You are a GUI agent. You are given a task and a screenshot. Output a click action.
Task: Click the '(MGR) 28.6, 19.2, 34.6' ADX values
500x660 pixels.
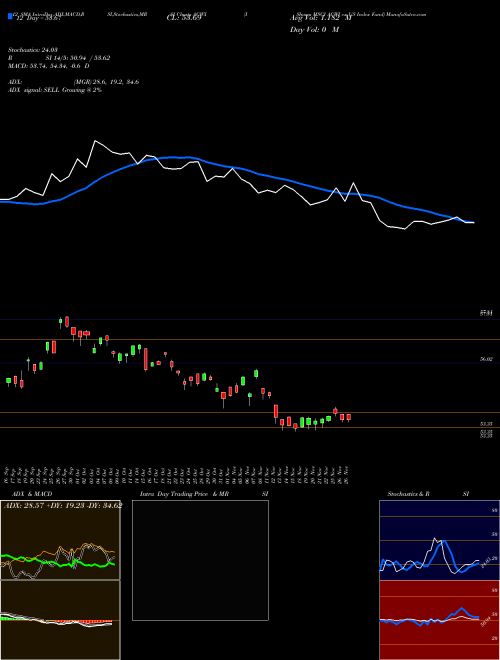[x=106, y=82]
